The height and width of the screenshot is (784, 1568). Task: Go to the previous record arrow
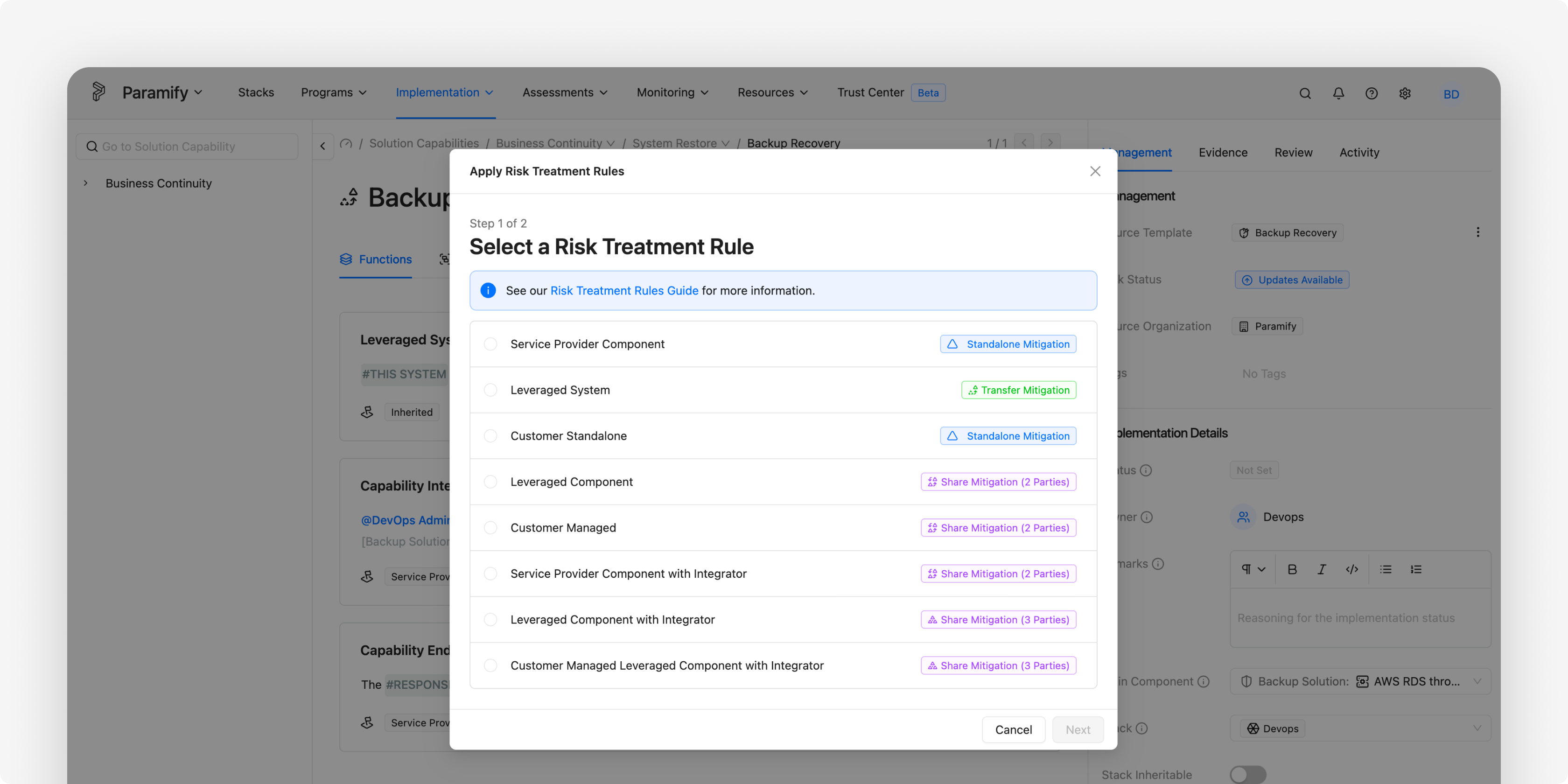point(1024,143)
